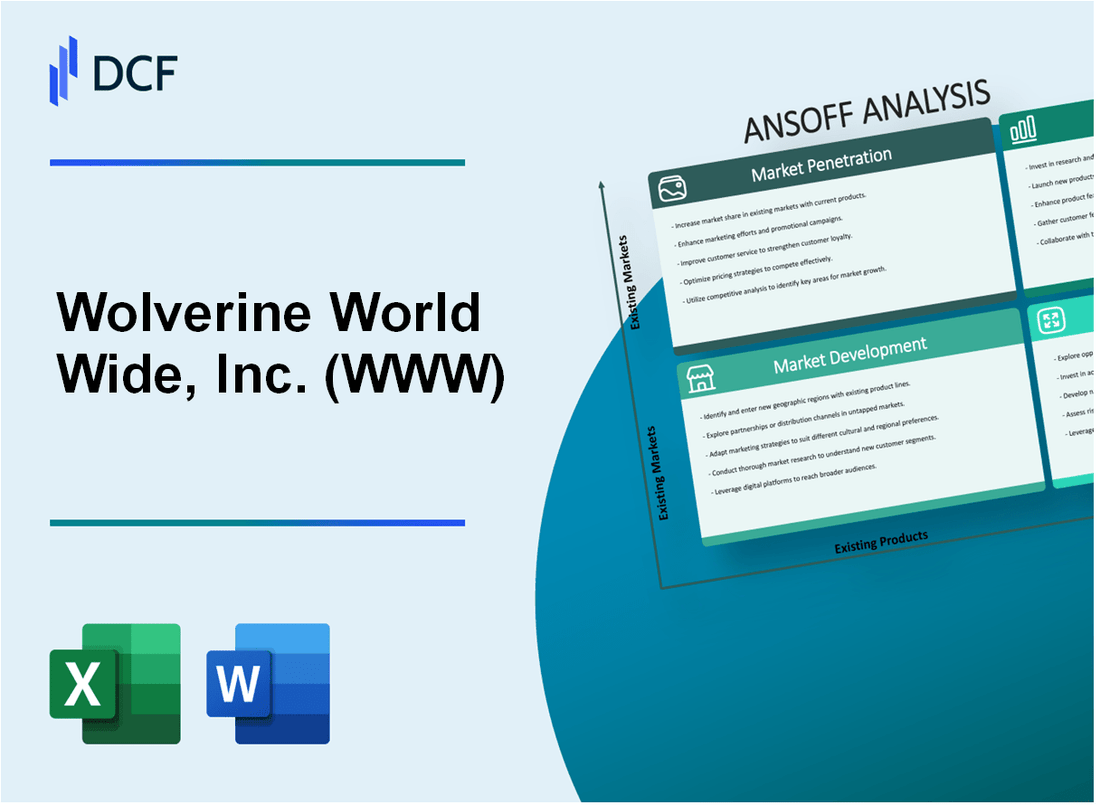Click the bar chart icon in green card
This screenshot has width=1100, height=805.
pos(1026,131)
